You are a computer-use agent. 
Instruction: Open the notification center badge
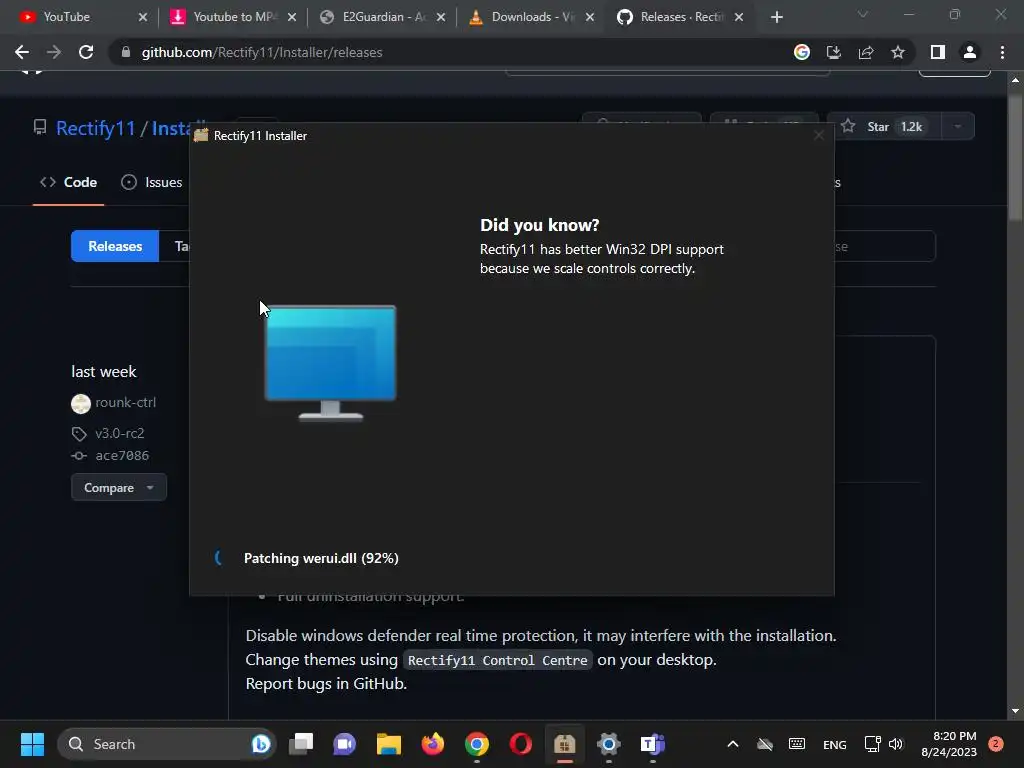pyautogui.click(x=996, y=744)
